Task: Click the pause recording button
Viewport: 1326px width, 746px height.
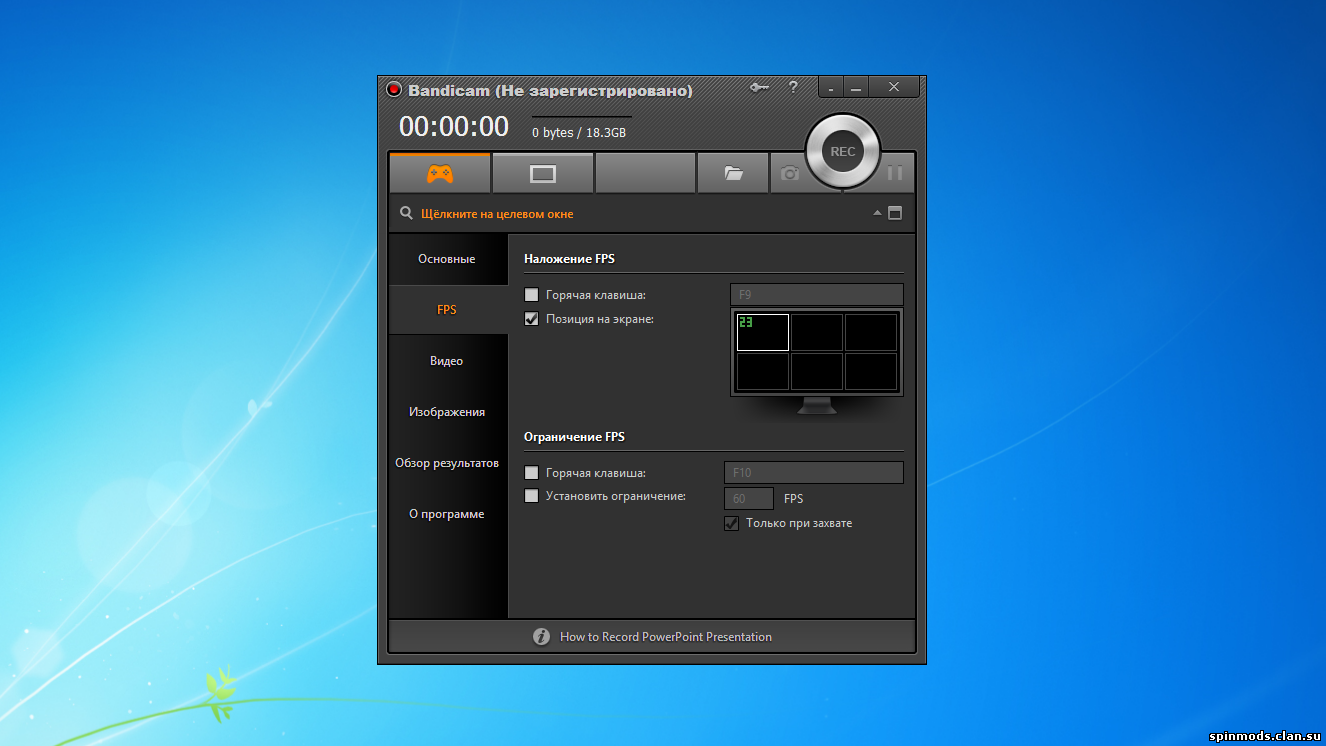Action: pos(895,173)
